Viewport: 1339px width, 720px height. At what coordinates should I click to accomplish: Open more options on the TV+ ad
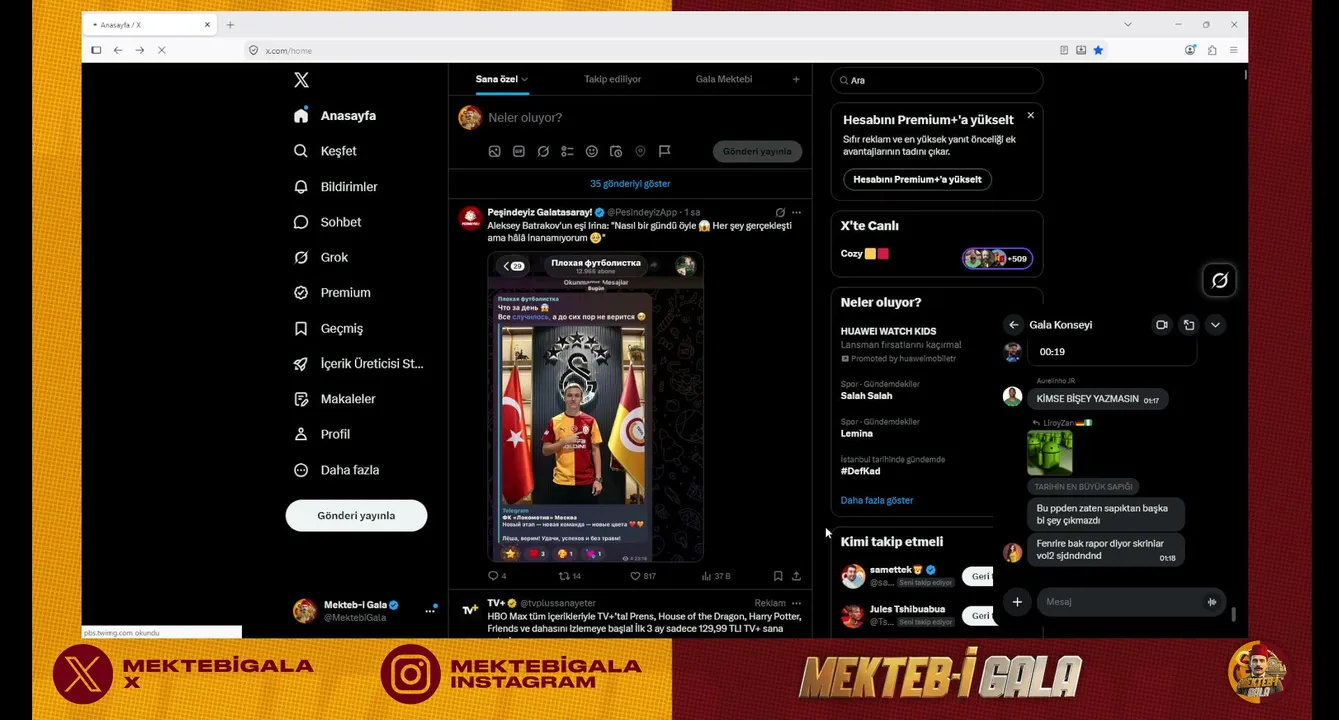(796, 603)
